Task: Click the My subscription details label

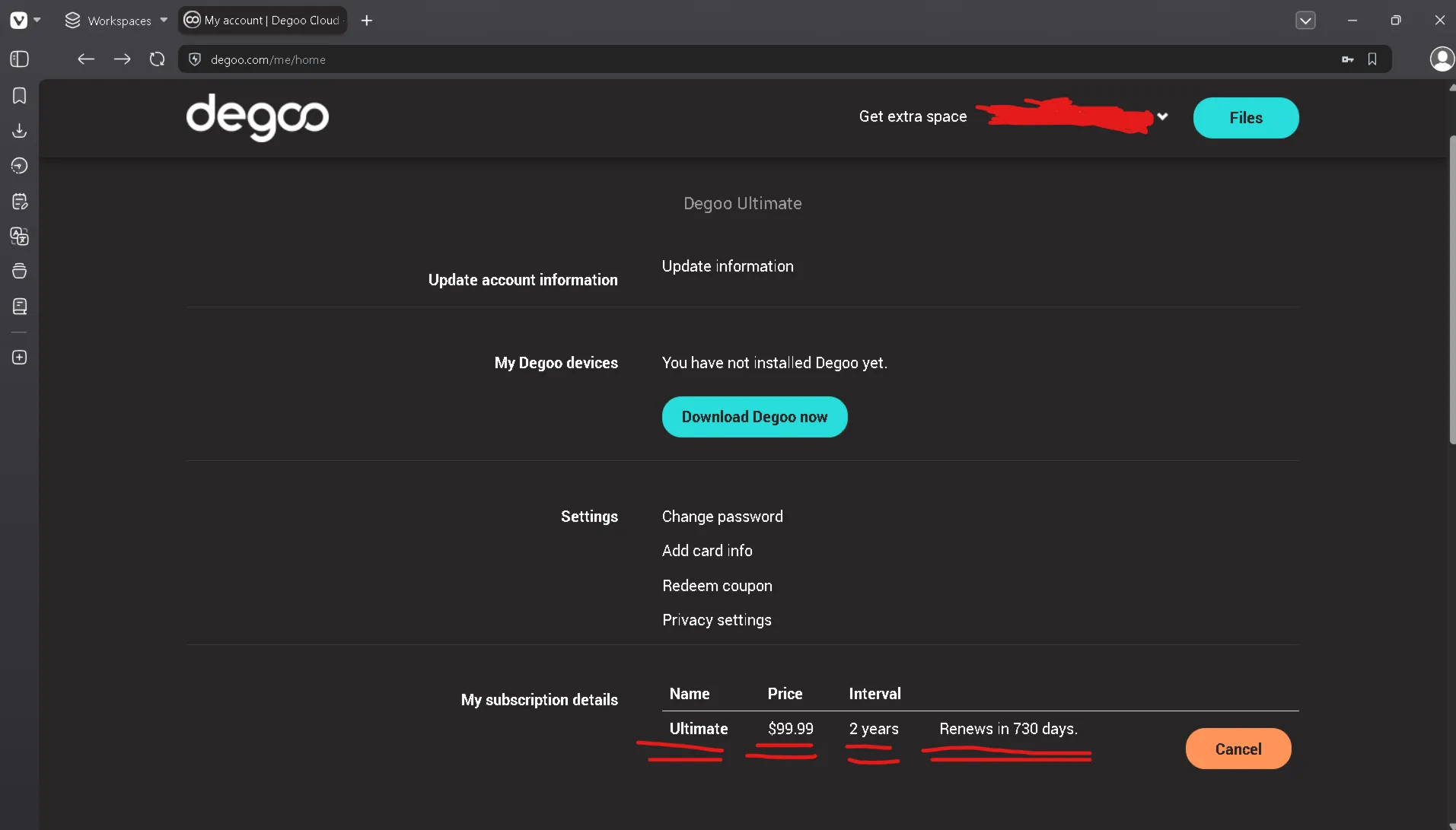Action: (x=539, y=700)
